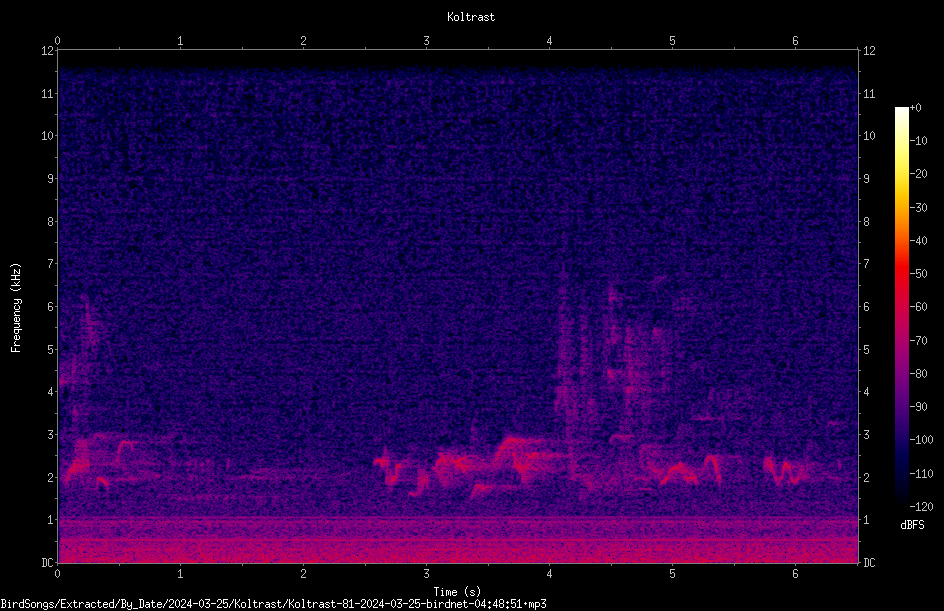944x611 pixels.
Task: Click the file path text at bottom
Action: point(273,604)
